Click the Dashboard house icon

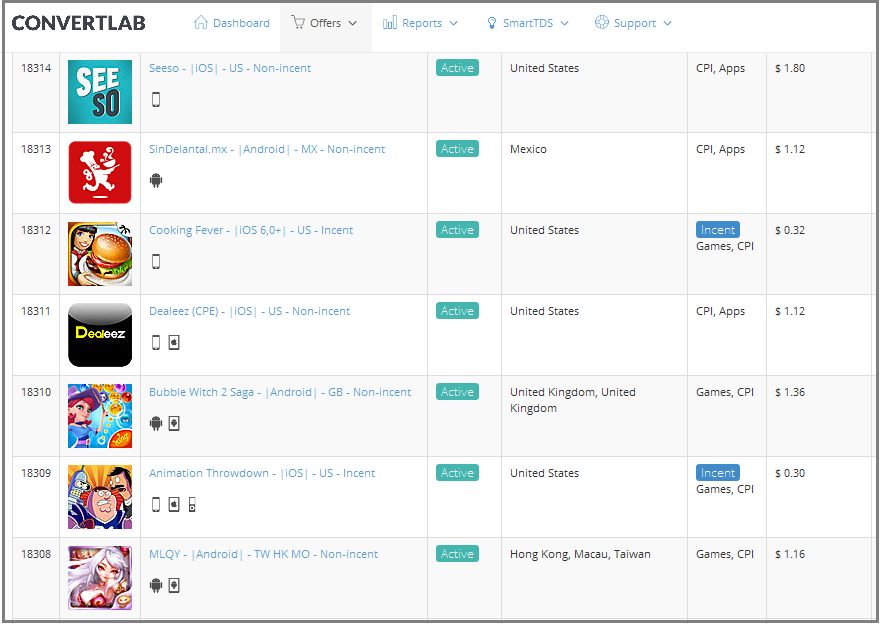[200, 23]
